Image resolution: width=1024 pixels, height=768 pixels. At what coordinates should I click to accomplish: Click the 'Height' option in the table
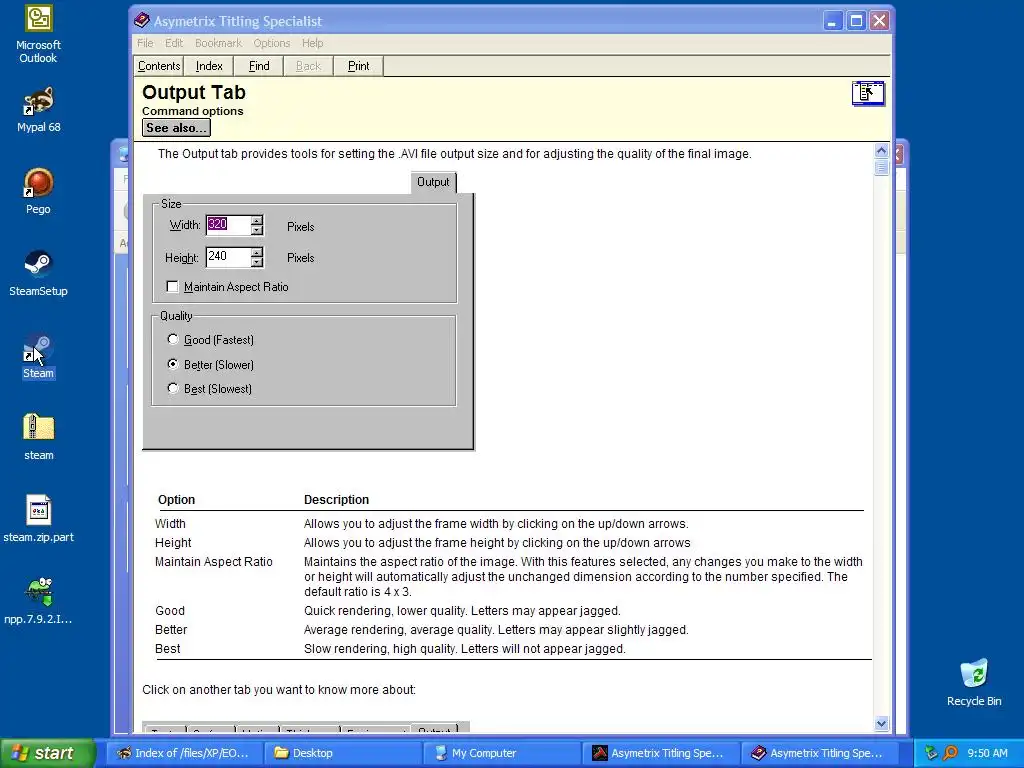tap(173, 543)
